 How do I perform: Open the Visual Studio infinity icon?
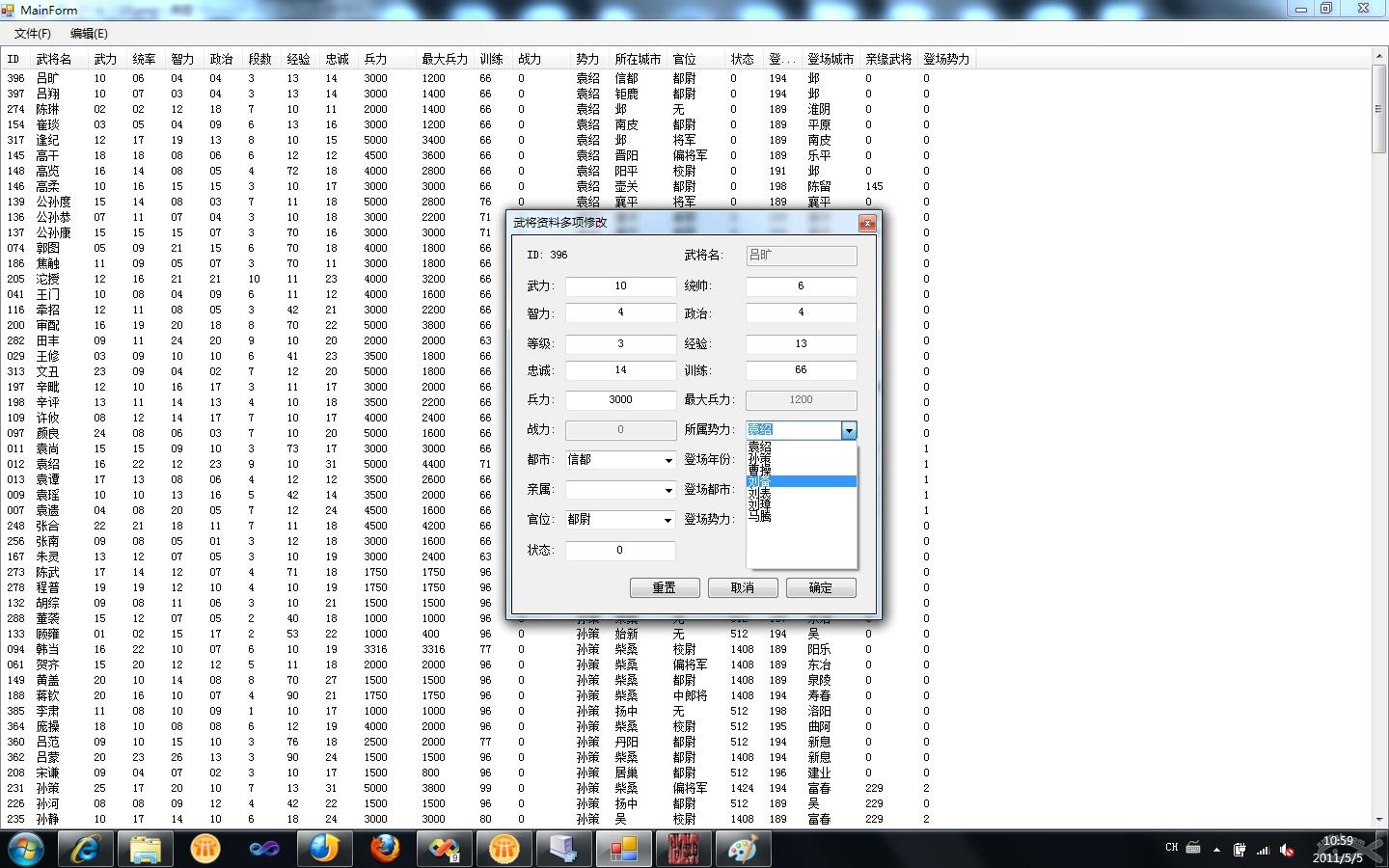tap(264, 849)
